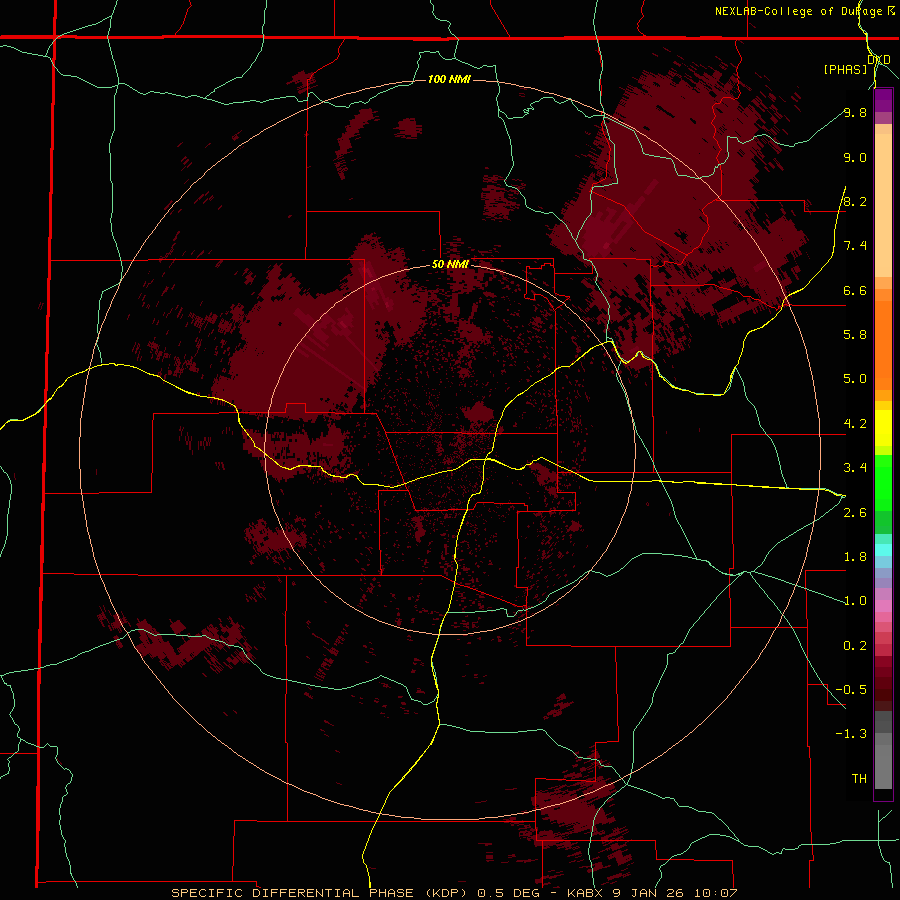Image resolution: width=900 pixels, height=900 pixels.
Task: Click the 1.8 scale value
Action: (x=855, y=557)
